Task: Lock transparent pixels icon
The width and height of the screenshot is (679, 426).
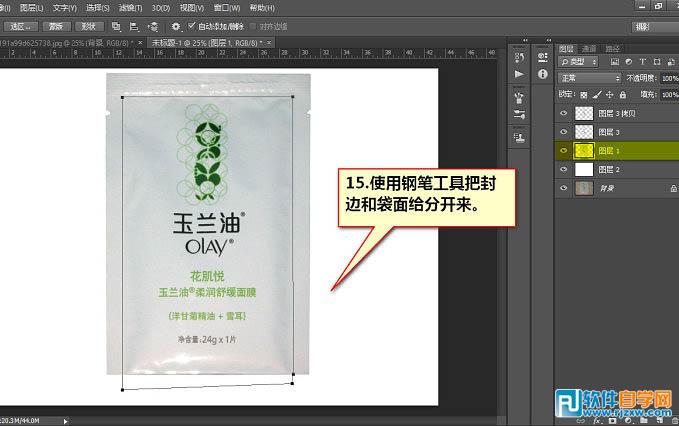Action: [584, 94]
